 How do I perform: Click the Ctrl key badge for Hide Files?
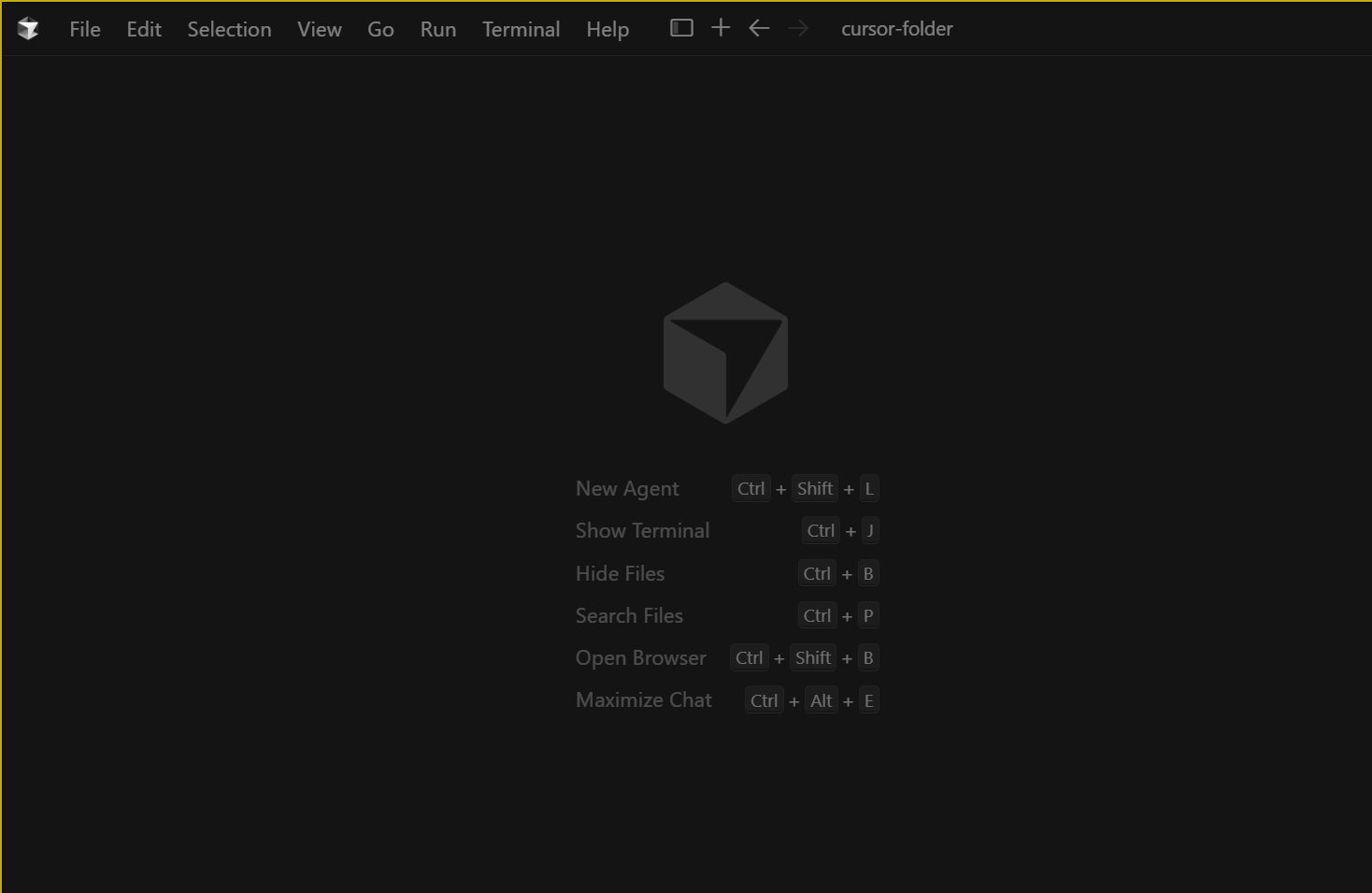click(817, 573)
